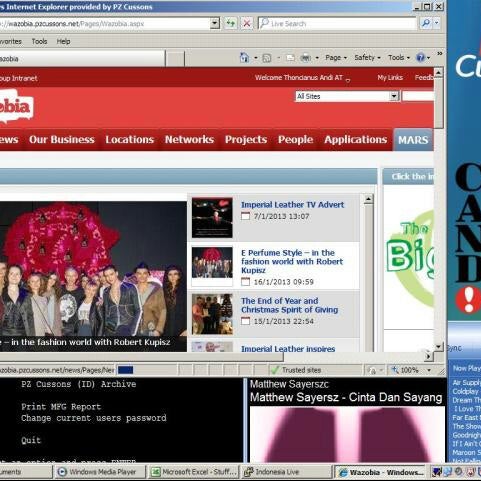Click the RSS feeds icon
The width and height of the screenshot is (481, 481).
tap(267, 58)
